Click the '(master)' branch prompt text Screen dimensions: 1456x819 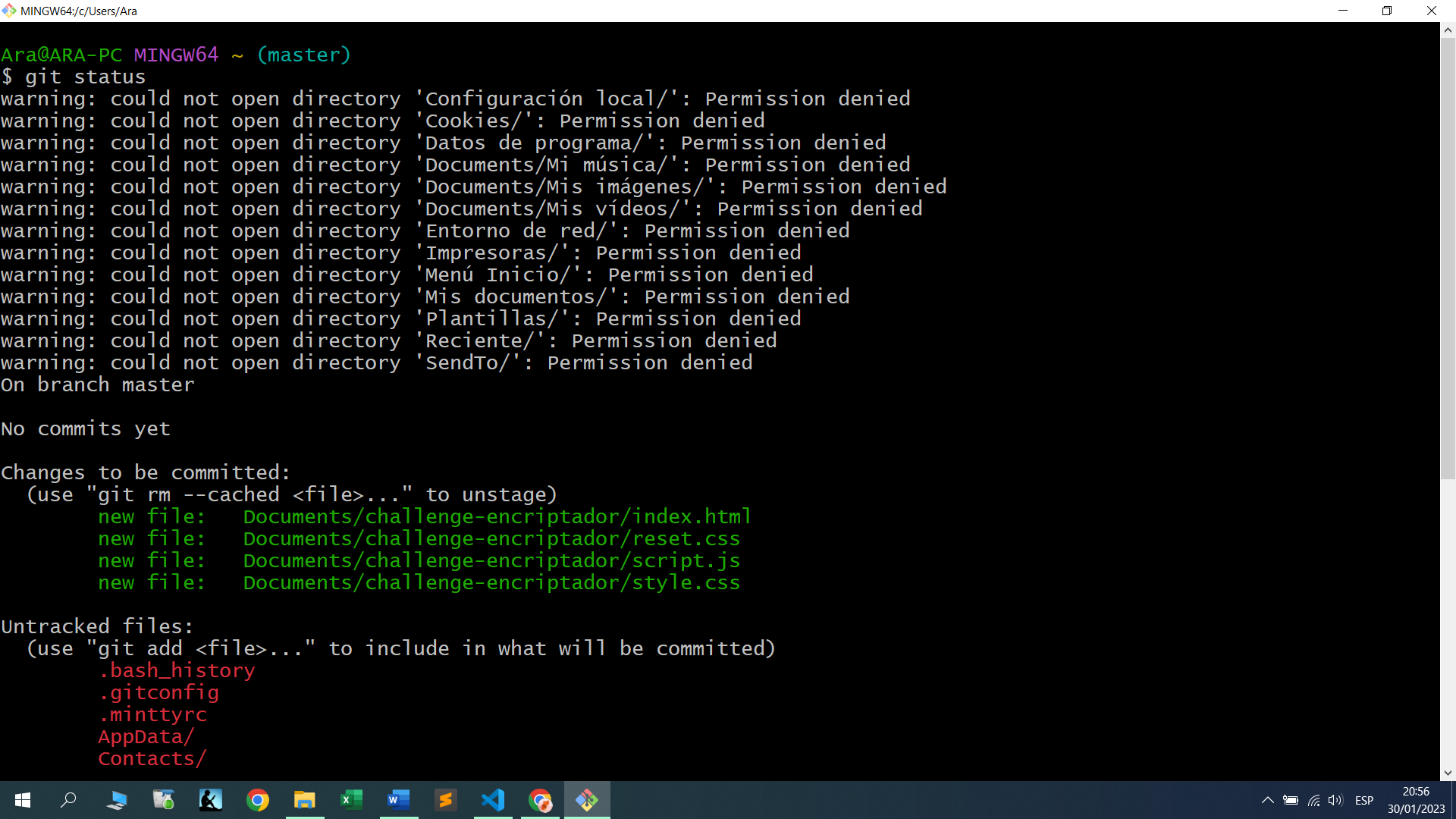(x=303, y=55)
